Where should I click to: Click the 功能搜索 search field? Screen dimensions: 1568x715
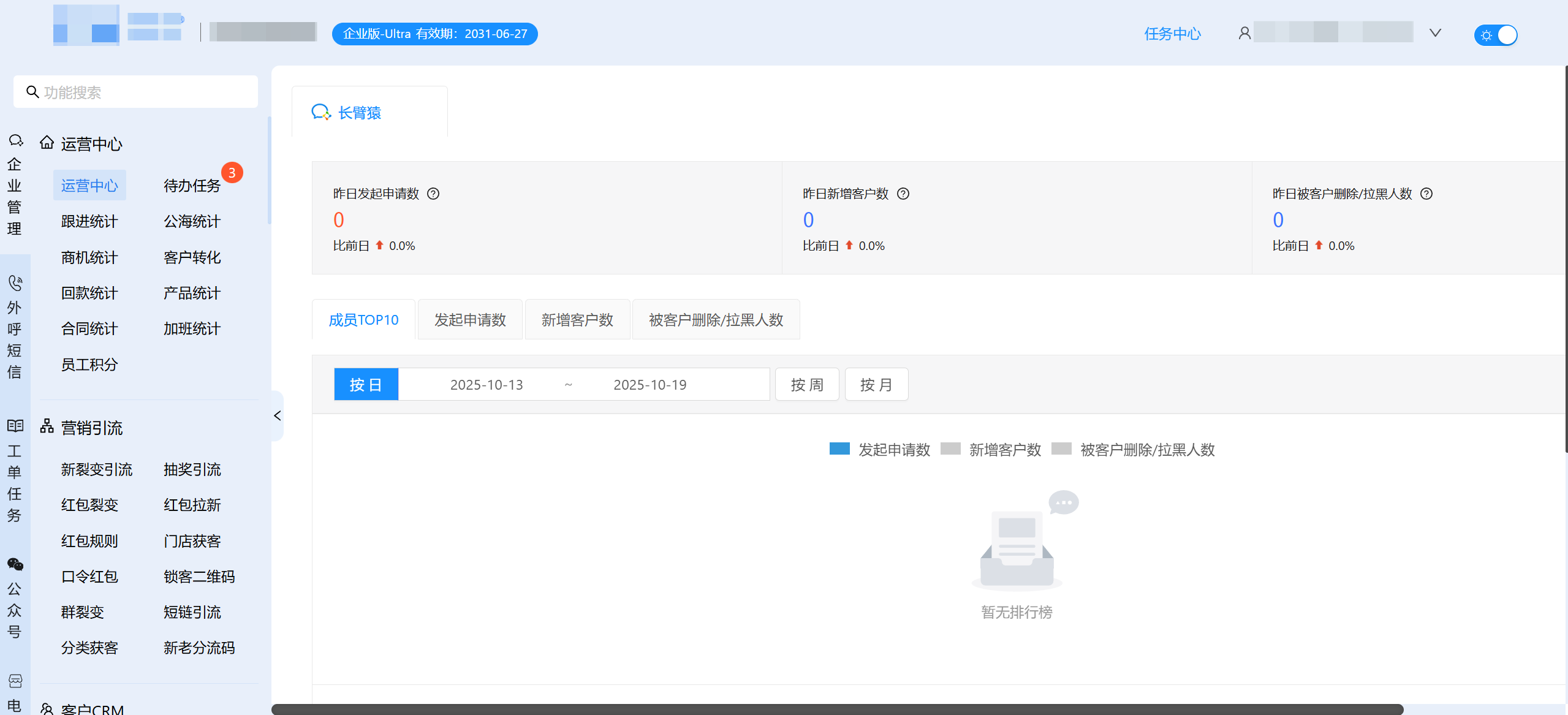click(x=136, y=93)
